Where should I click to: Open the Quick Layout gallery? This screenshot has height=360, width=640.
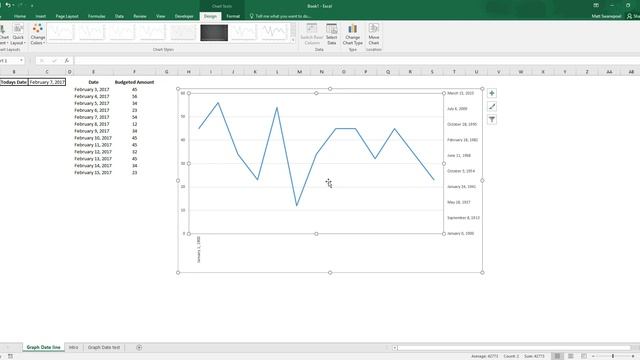18,34
